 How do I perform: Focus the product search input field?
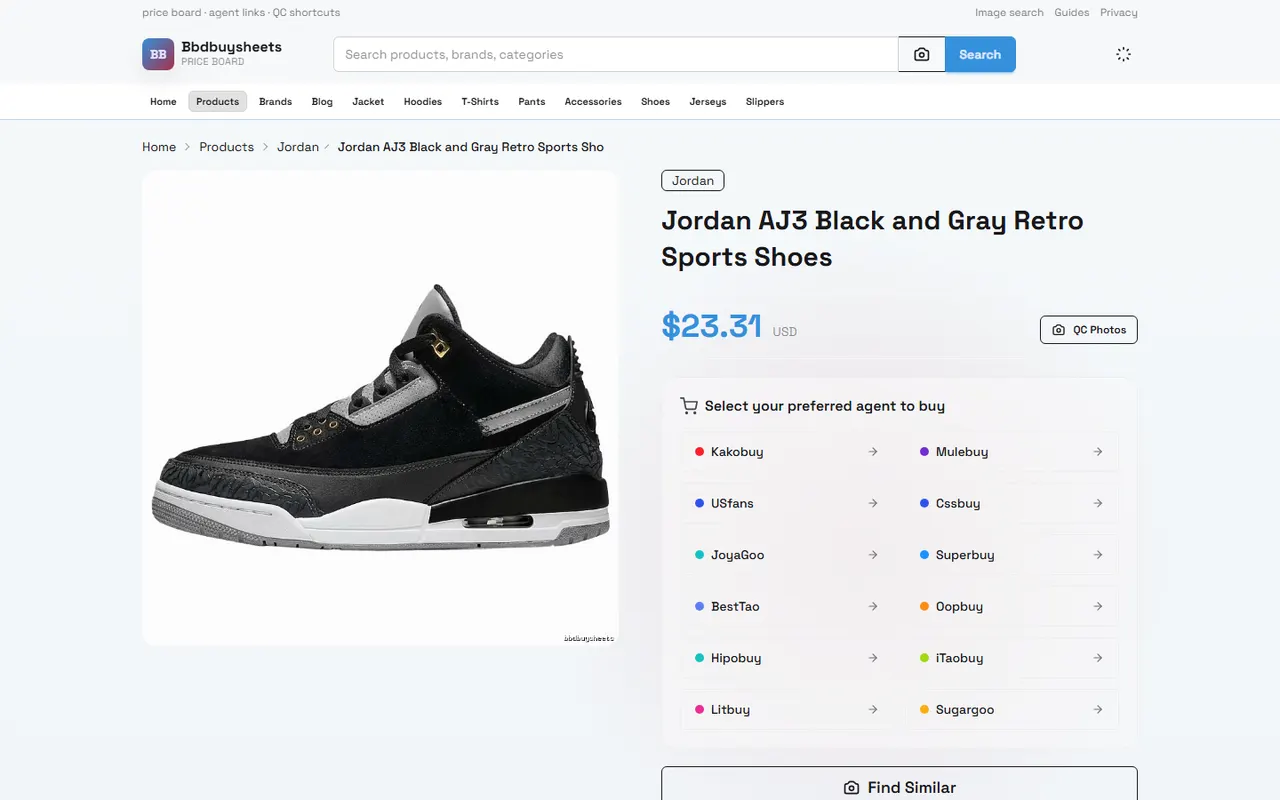(x=616, y=55)
